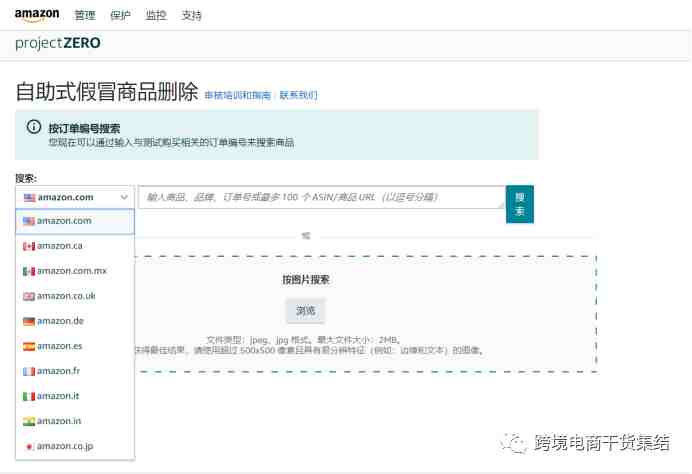Click the Canada flag icon

click(29, 246)
